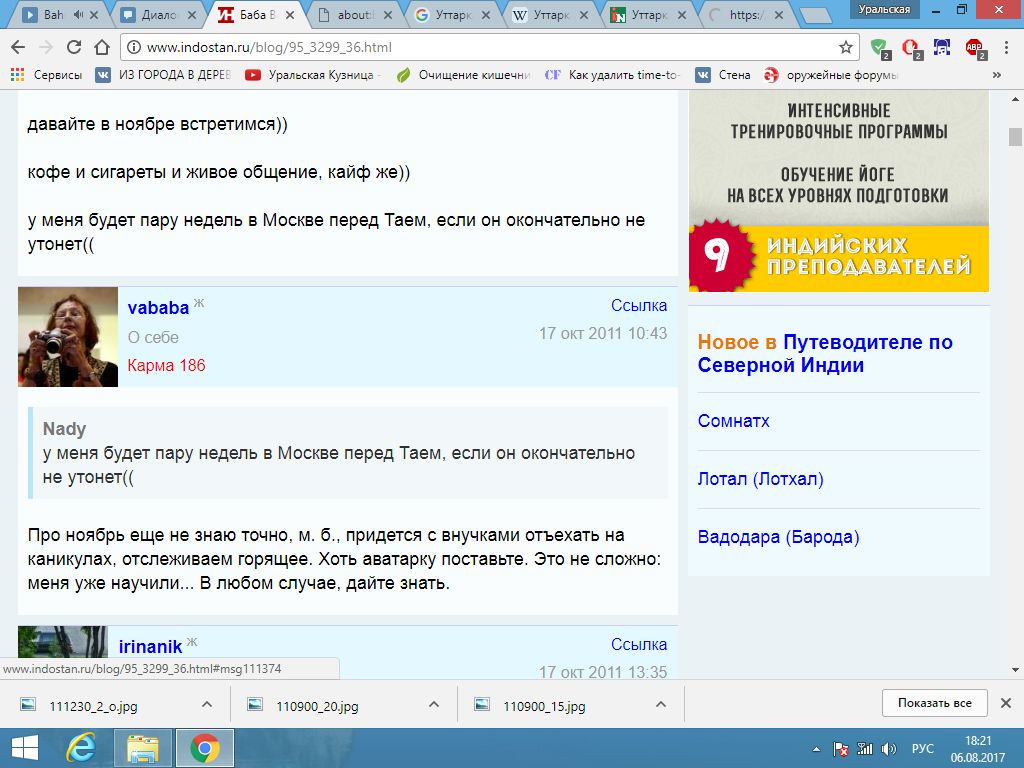
Task: Launch Internet Explorer from the taskbar
Action: pos(80,748)
